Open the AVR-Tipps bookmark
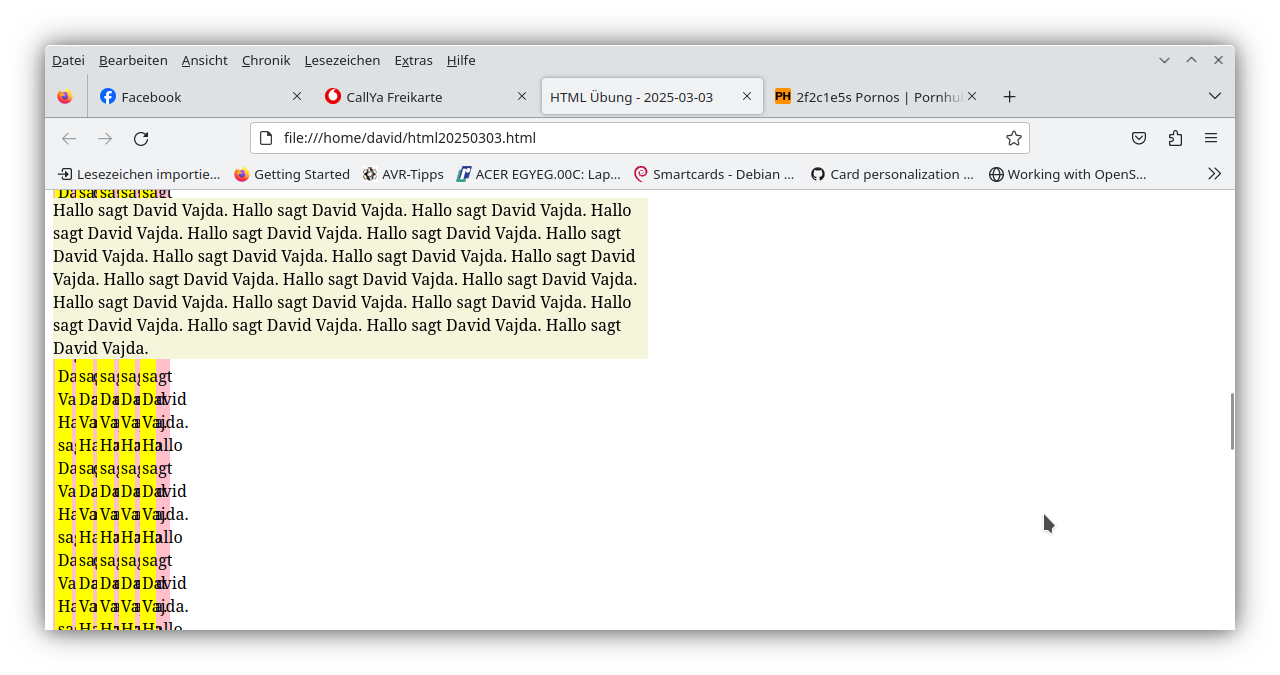The image size is (1280, 675). coord(403,174)
